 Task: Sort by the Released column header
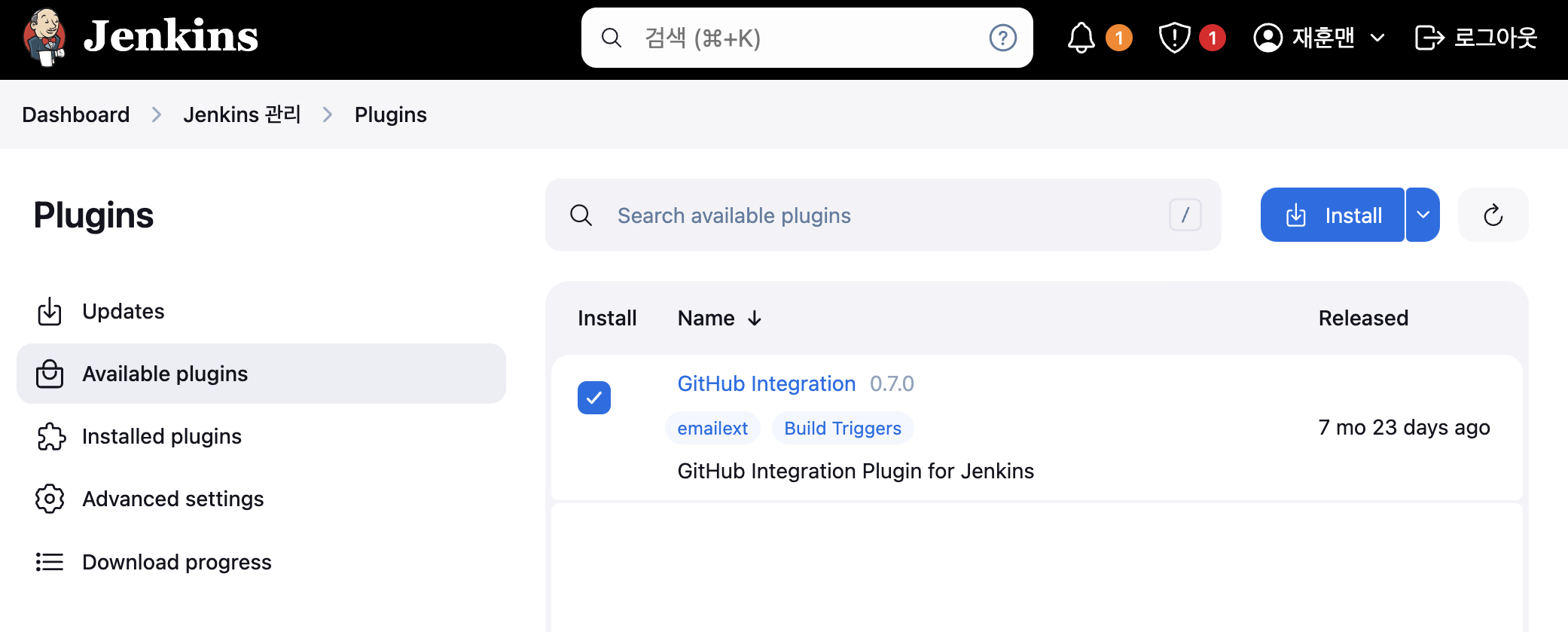point(1363,318)
